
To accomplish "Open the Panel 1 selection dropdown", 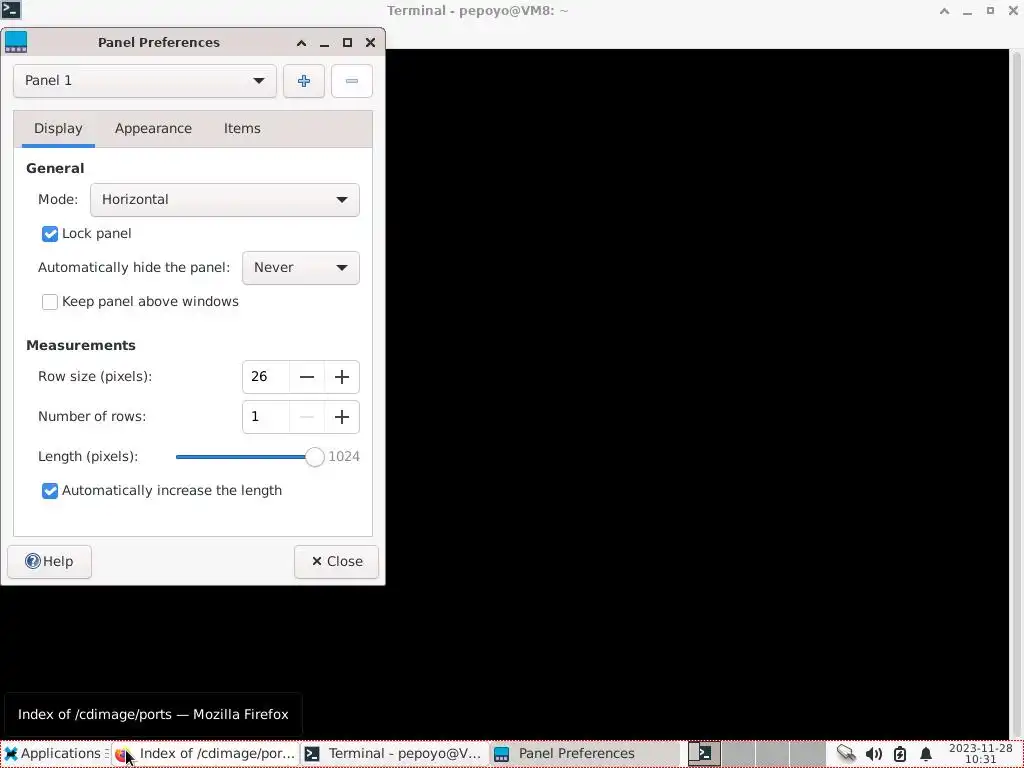I will (144, 81).
